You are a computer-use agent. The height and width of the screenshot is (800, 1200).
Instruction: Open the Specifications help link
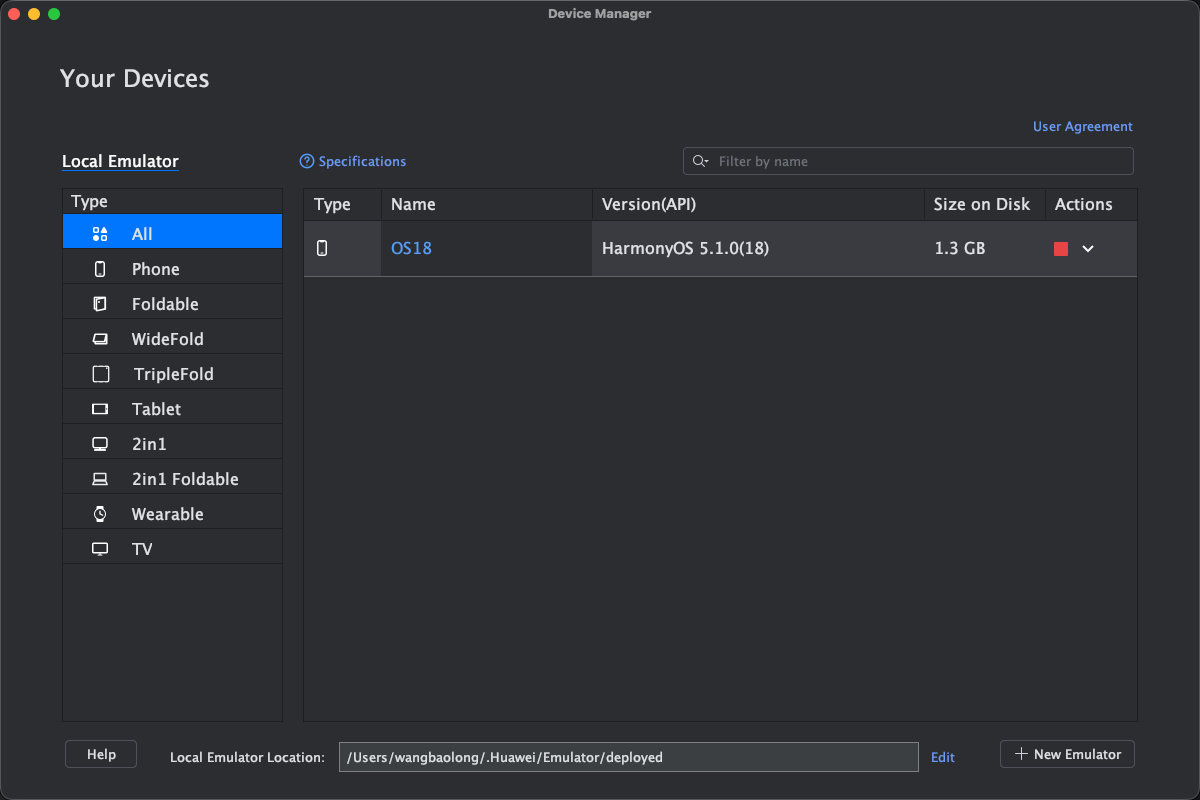click(x=353, y=161)
